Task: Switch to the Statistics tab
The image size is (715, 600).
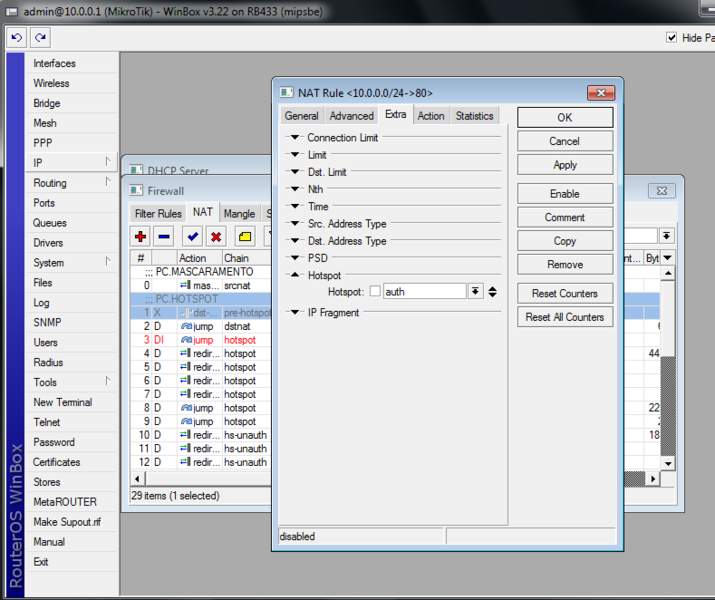Action: [474, 116]
